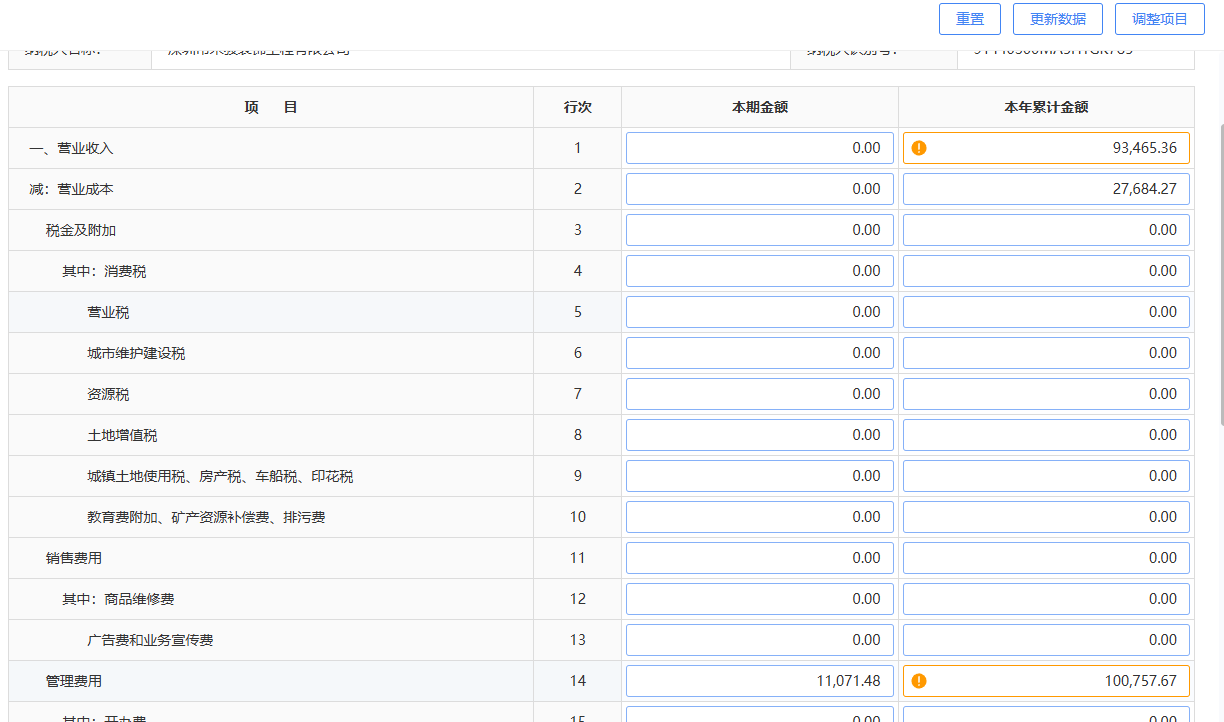Edit the 营业成本 本年累计金额 value 27,684.27
The height and width of the screenshot is (722, 1224).
[x=1046, y=189]
